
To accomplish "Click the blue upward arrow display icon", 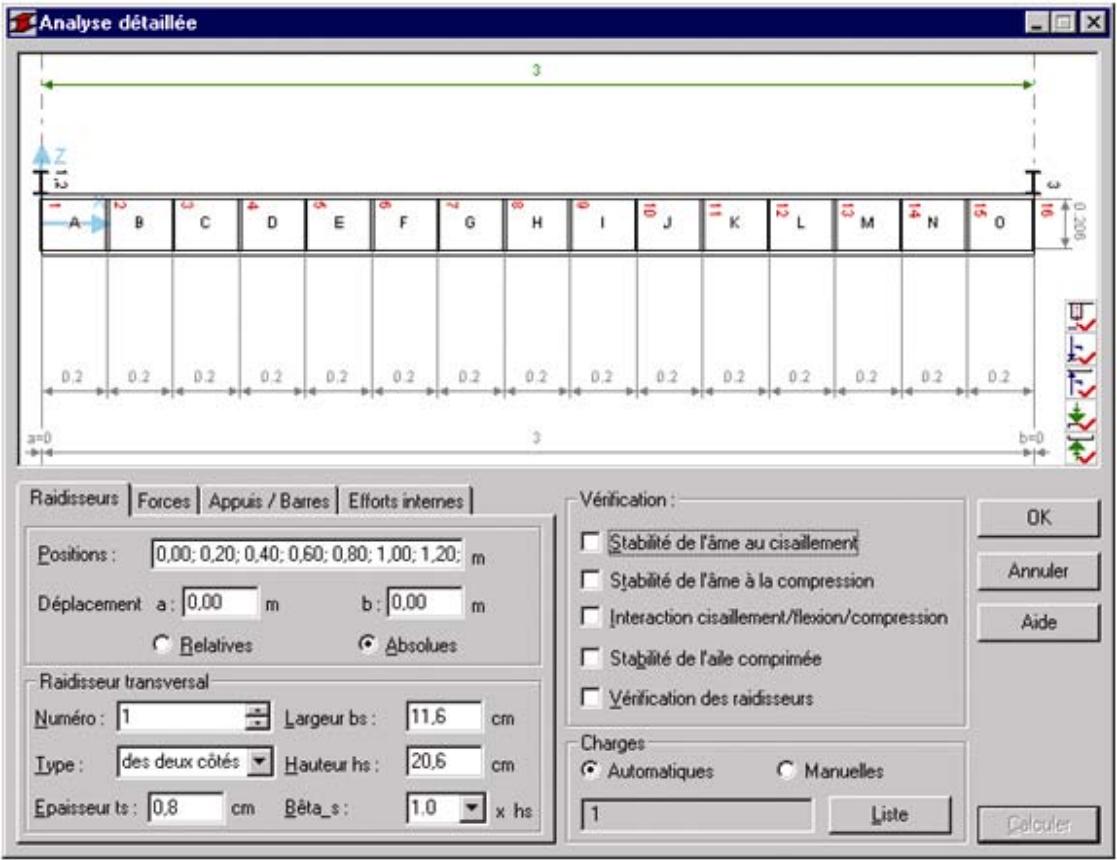I will pos(1081,383).
